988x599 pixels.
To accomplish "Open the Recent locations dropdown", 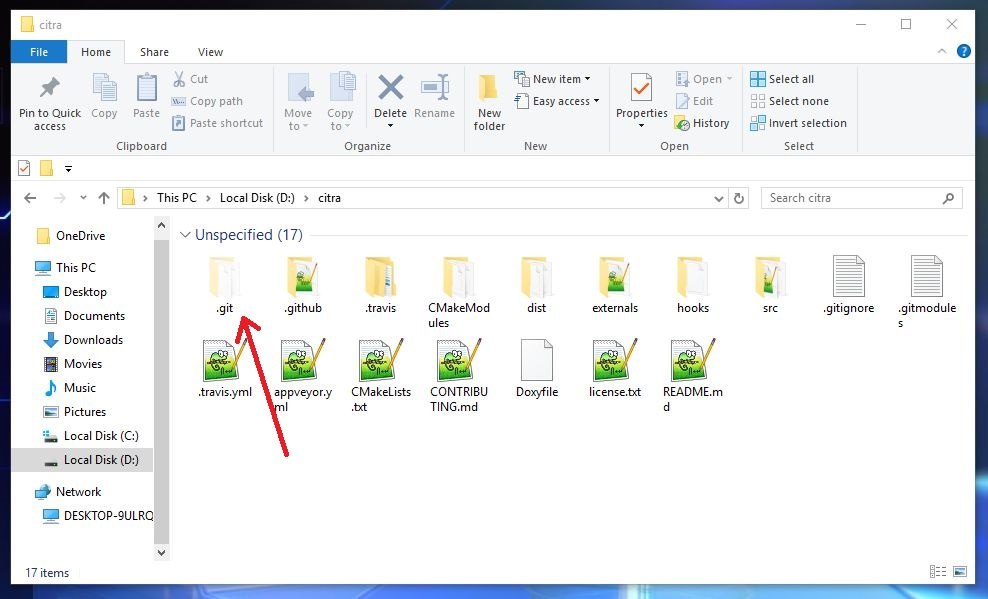I will 83,198.
